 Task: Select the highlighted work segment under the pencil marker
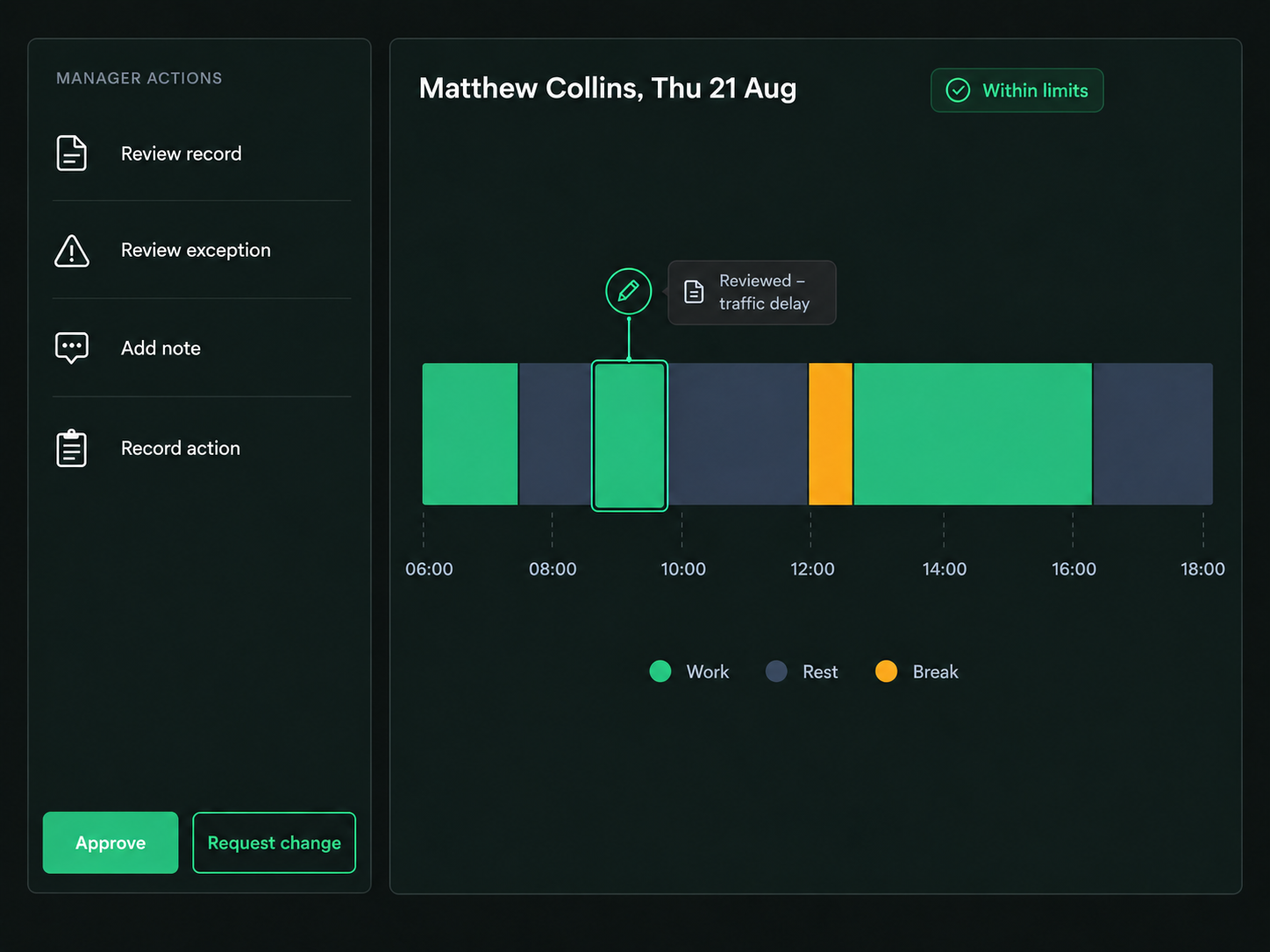630,435
